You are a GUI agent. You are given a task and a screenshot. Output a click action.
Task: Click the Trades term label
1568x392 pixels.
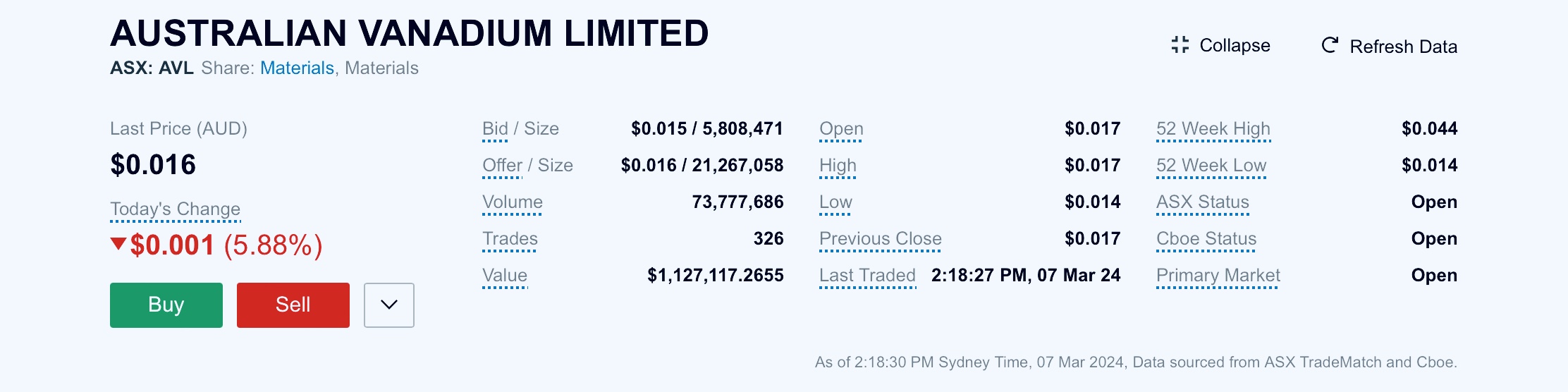[x=510, y=239]
